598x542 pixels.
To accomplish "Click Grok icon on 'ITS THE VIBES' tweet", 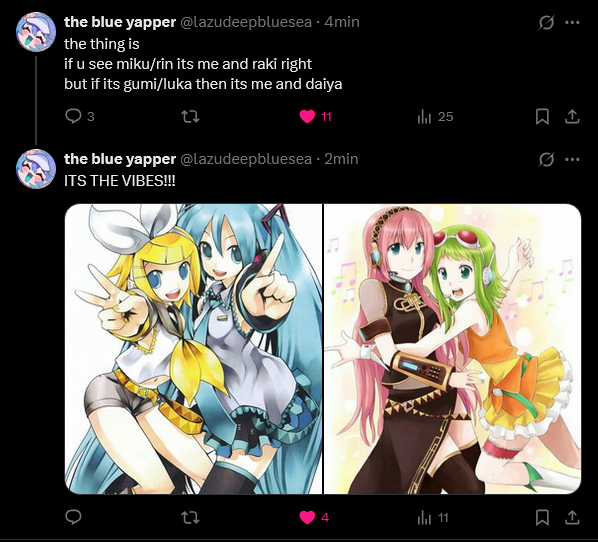I will 546,159.
